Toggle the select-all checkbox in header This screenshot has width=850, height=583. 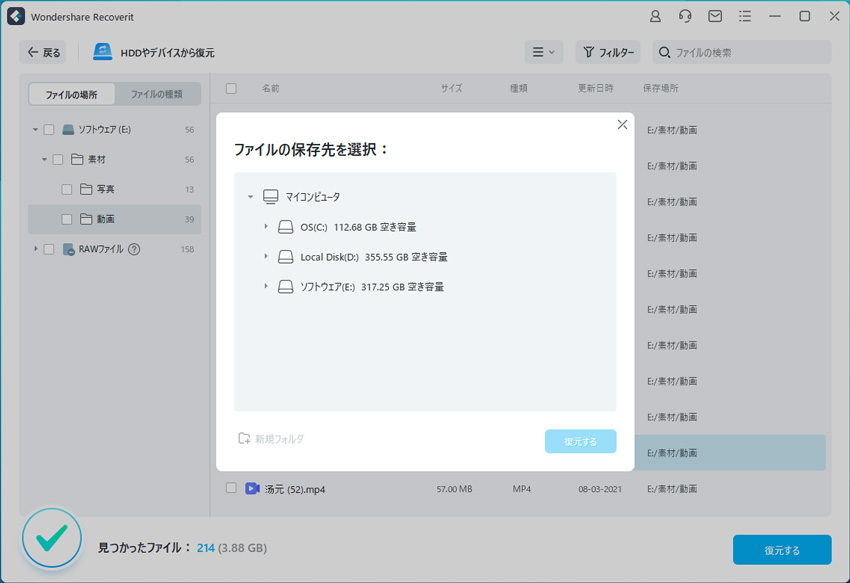click(231, 88)
